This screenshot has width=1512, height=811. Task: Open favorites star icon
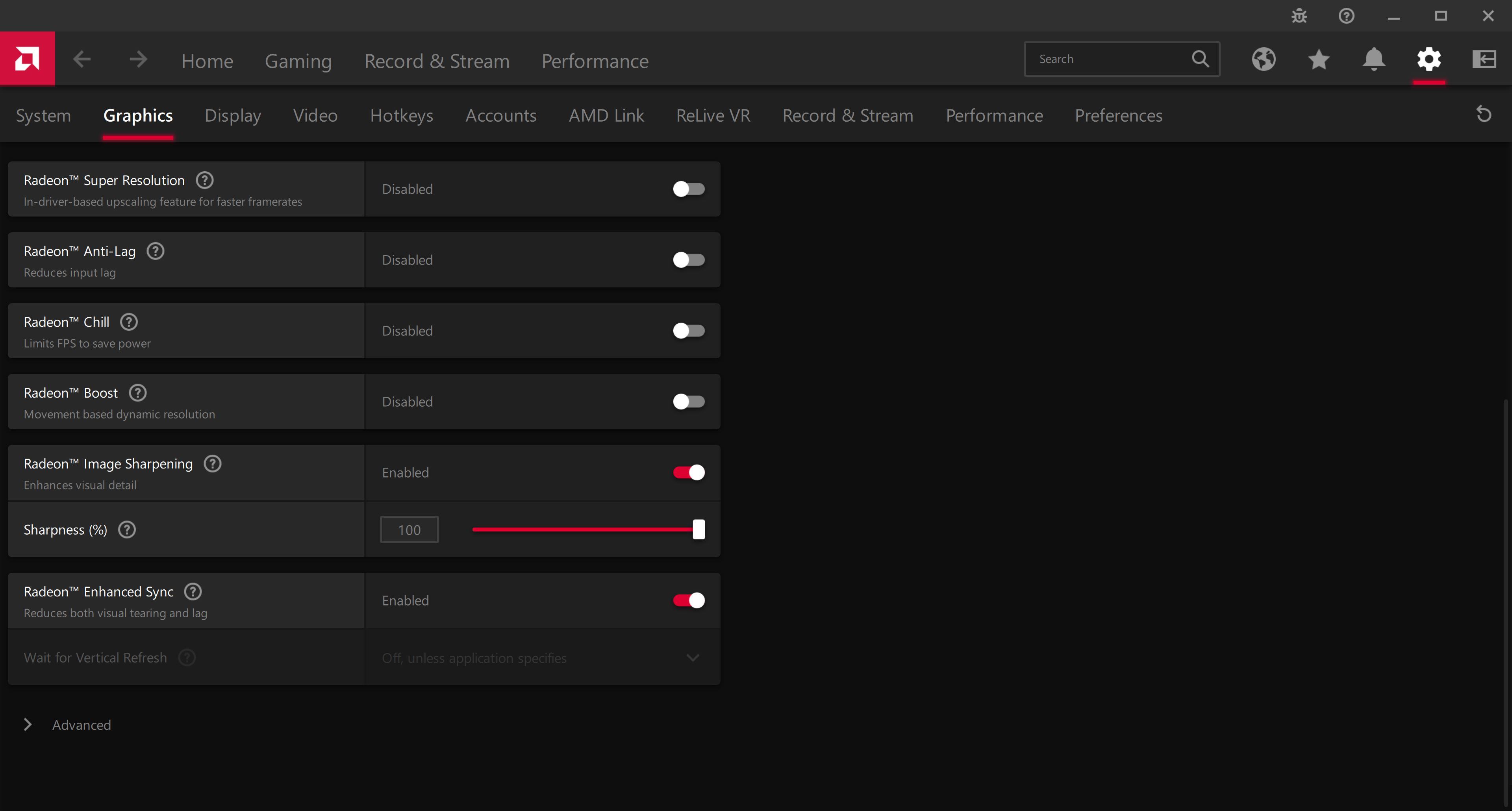tap(1319, 59)
